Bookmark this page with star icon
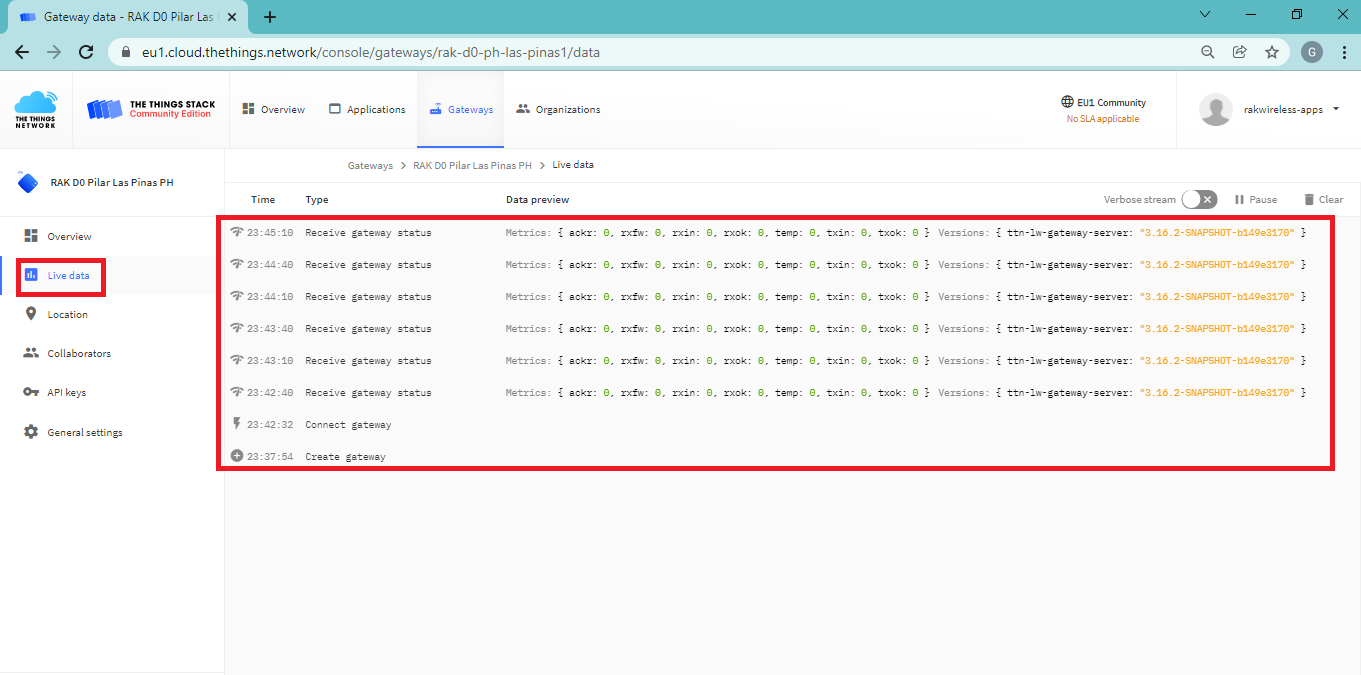 (x=1271, y=52)
